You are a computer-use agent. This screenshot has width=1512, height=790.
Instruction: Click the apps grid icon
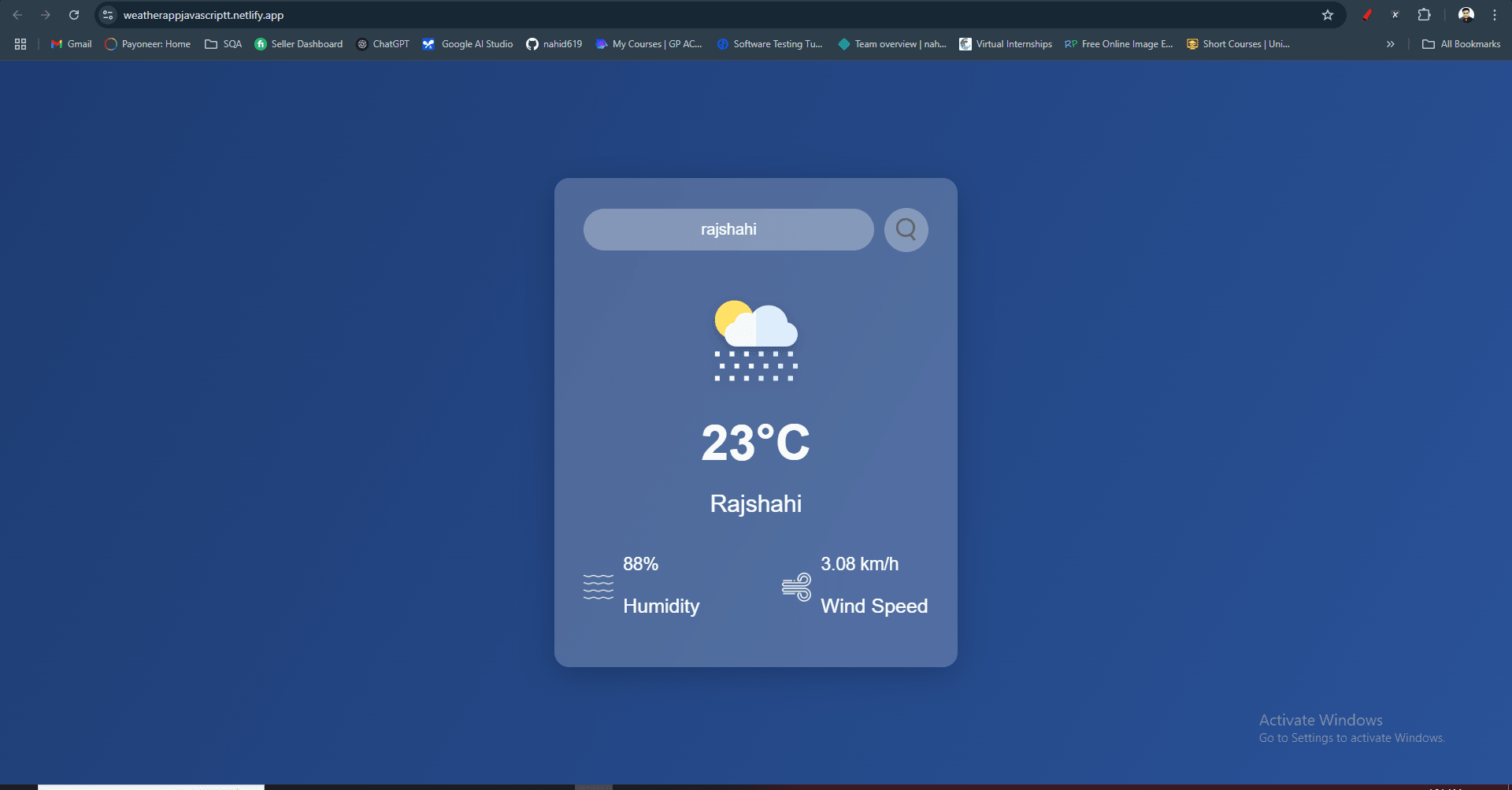(20, 44)
